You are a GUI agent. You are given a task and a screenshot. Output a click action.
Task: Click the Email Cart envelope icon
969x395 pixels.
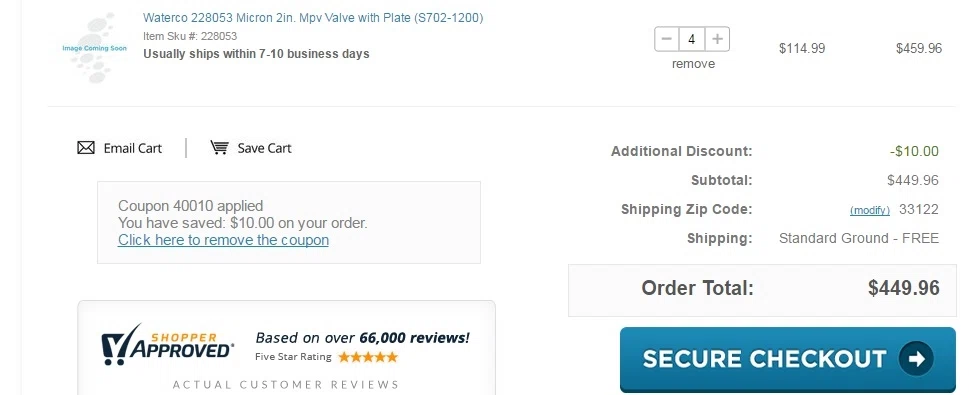pyautogui.click(x=86, y=148)
